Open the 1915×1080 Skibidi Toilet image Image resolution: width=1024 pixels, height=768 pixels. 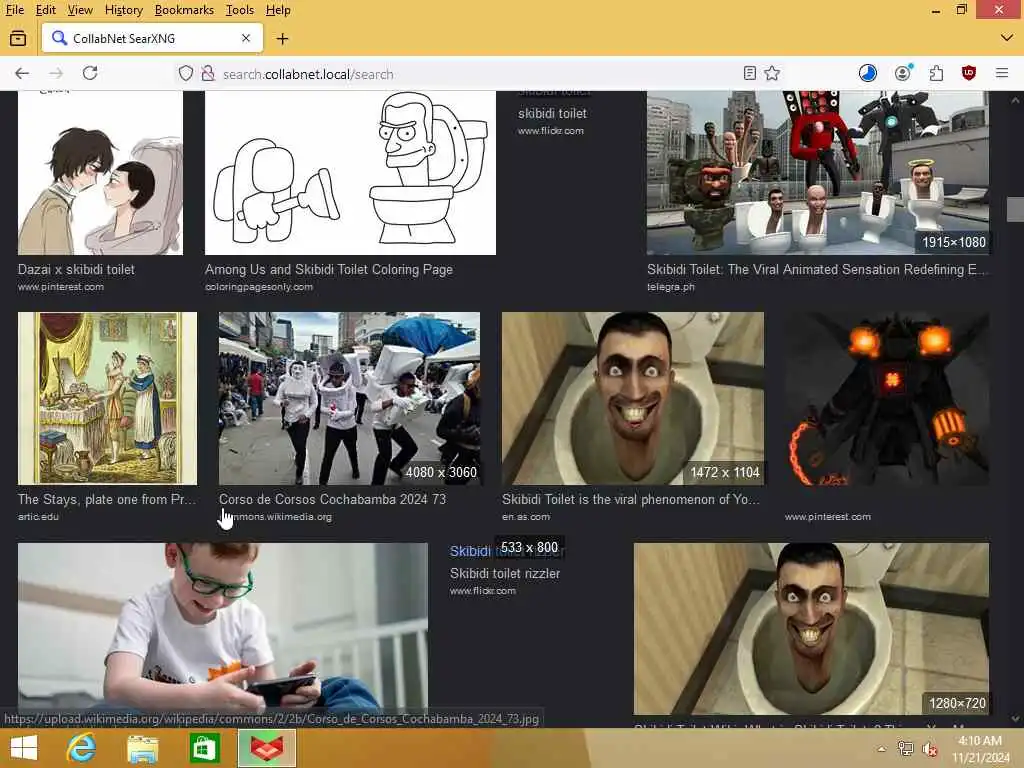818,172
